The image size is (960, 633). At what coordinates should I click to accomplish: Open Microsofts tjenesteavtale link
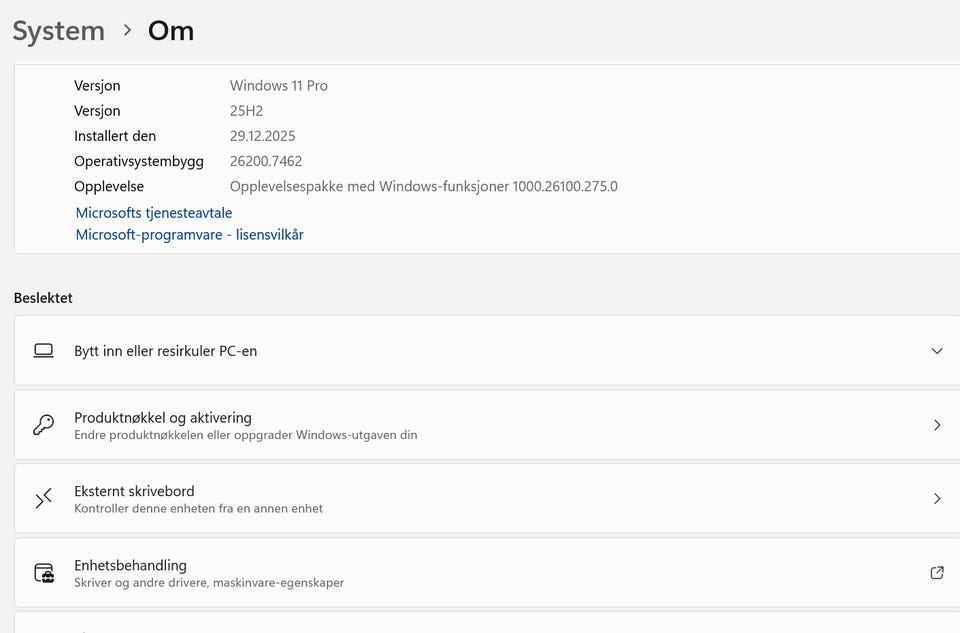(154, 213)
